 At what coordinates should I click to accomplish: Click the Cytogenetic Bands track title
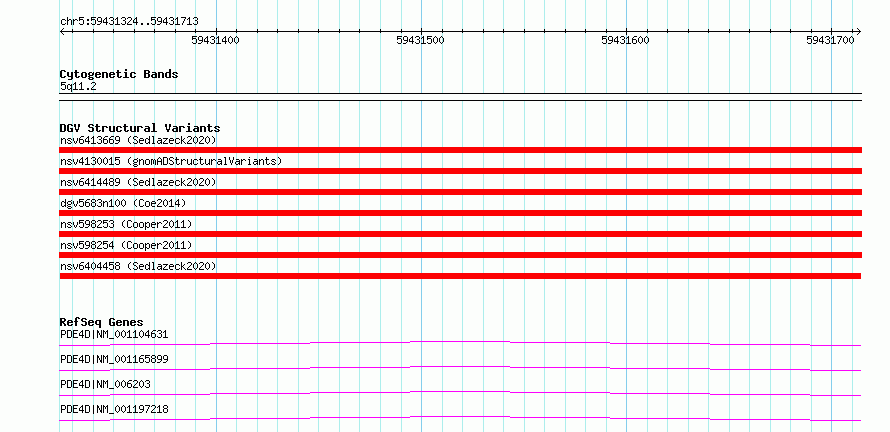point(119,74)
